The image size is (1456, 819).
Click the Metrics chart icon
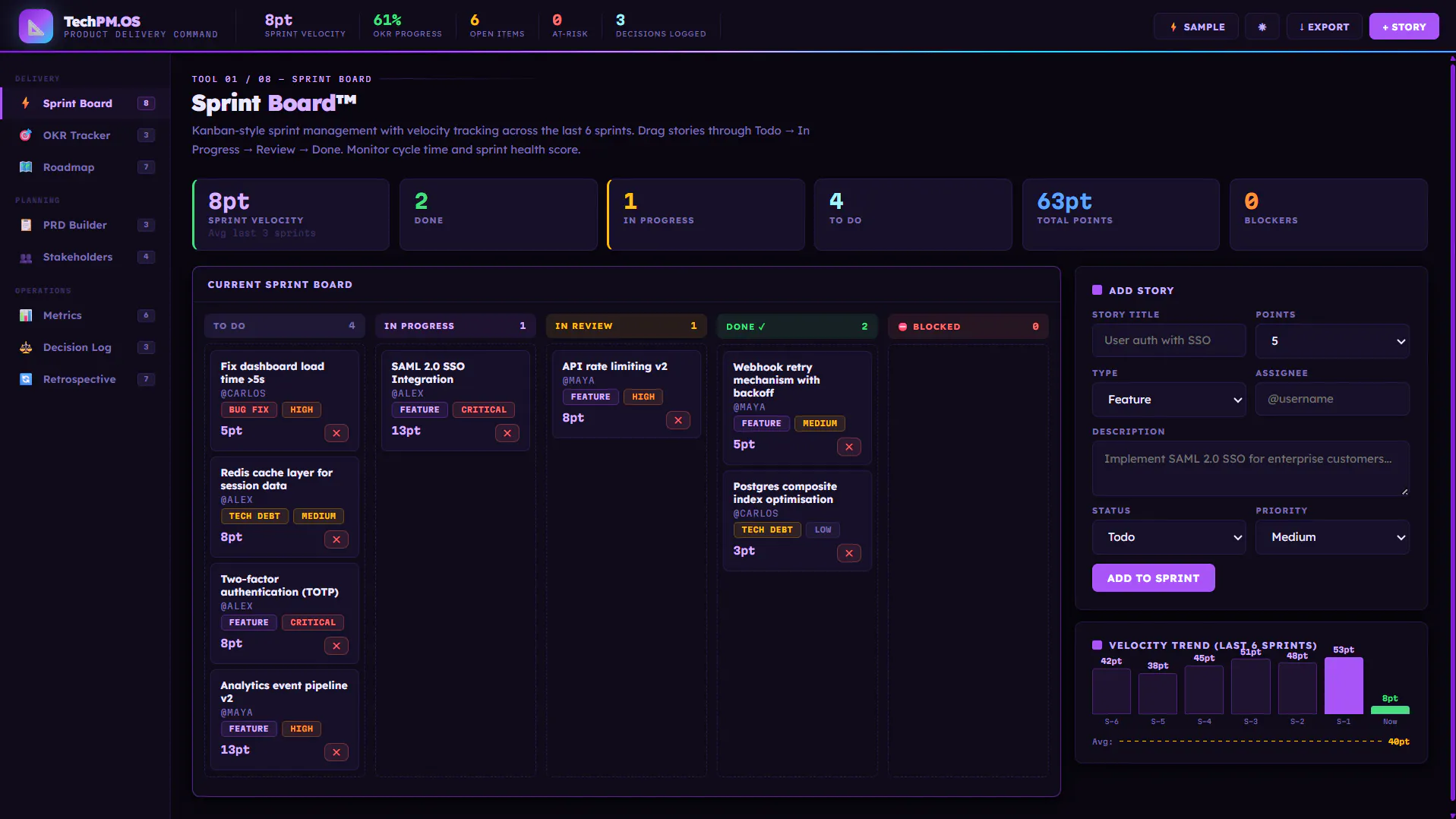pos(26,315)
